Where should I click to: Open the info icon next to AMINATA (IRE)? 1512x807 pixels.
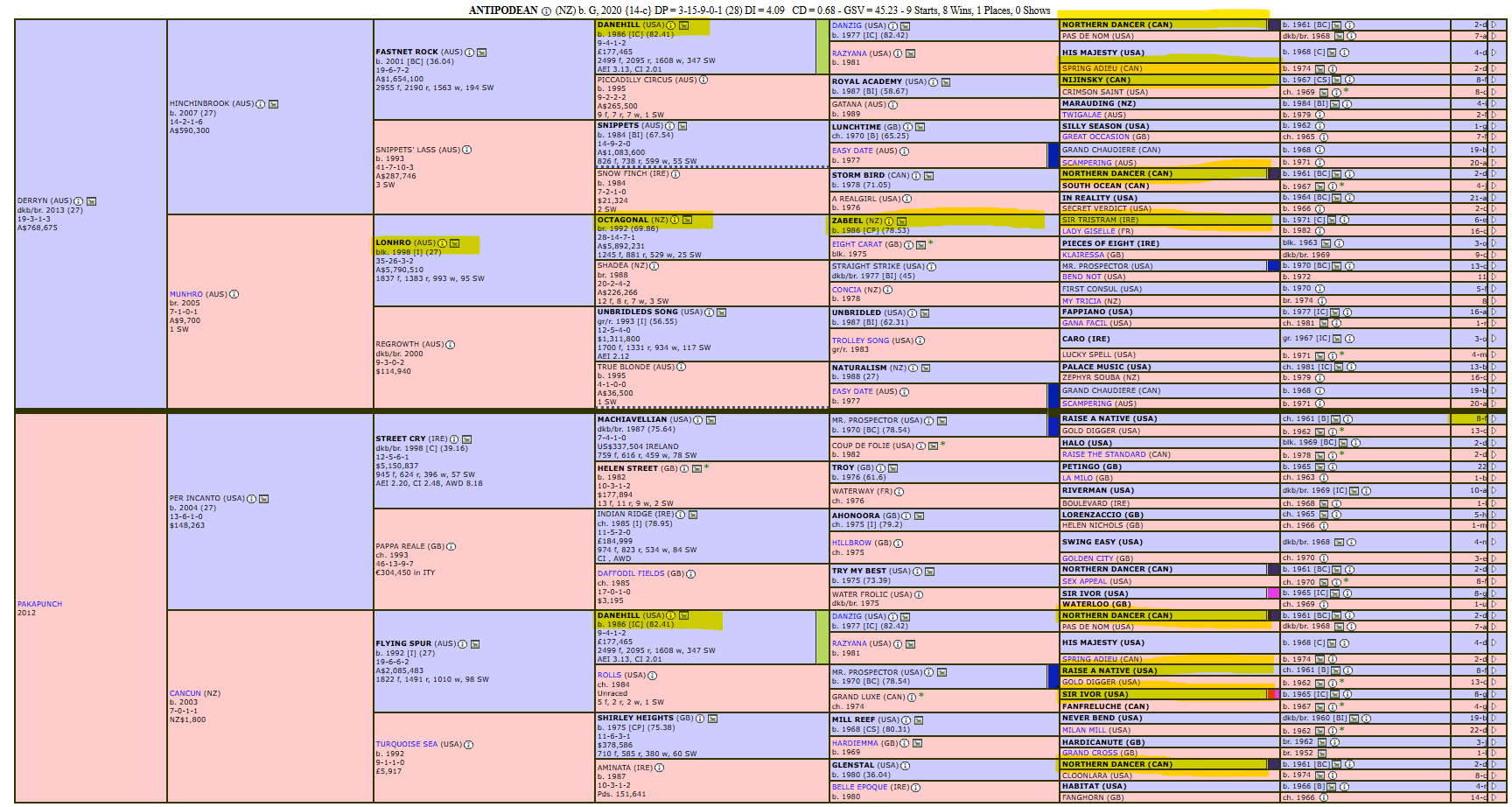660,768
